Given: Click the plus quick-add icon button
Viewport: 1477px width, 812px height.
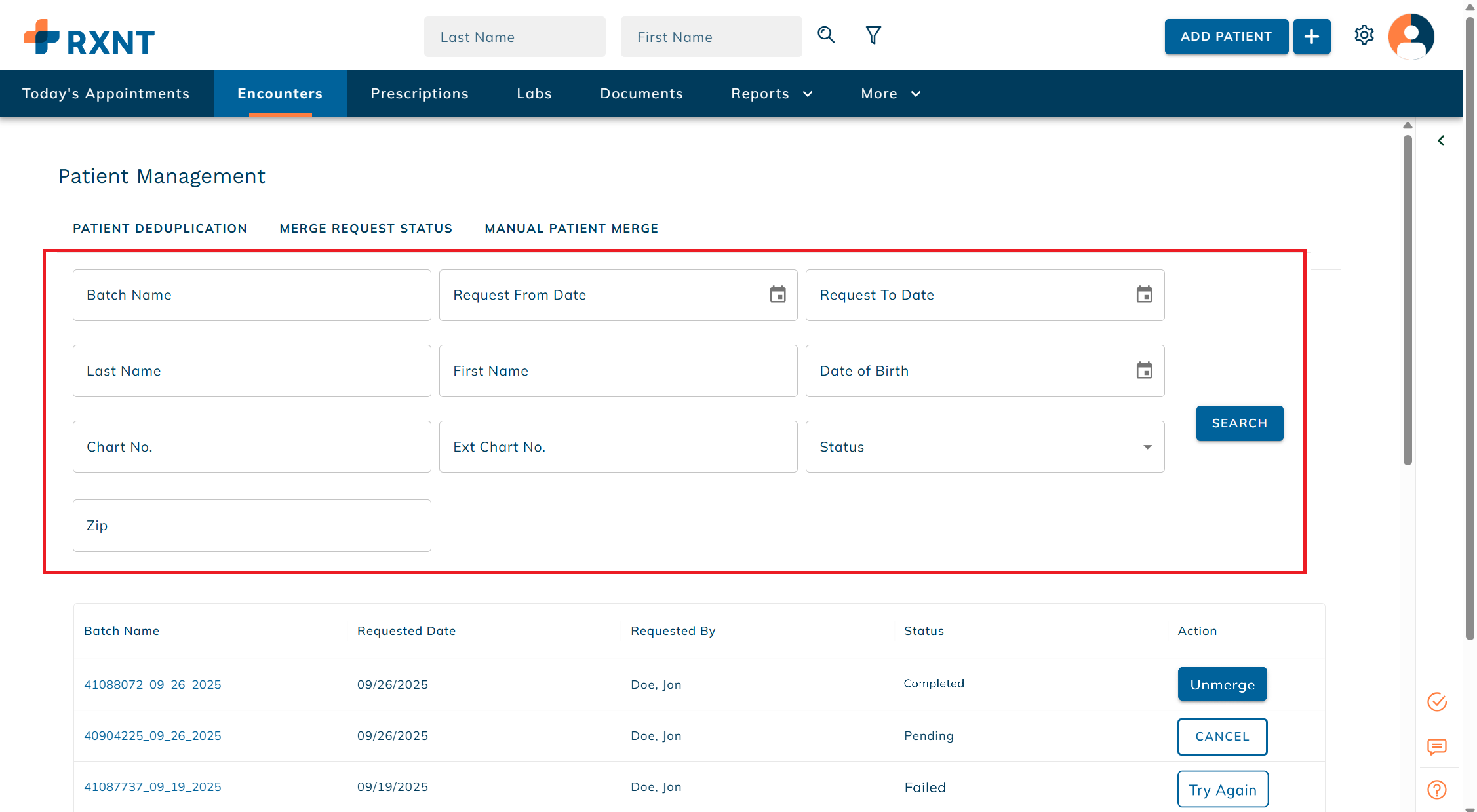Looking at the screenshot, I should [1311, 37].
